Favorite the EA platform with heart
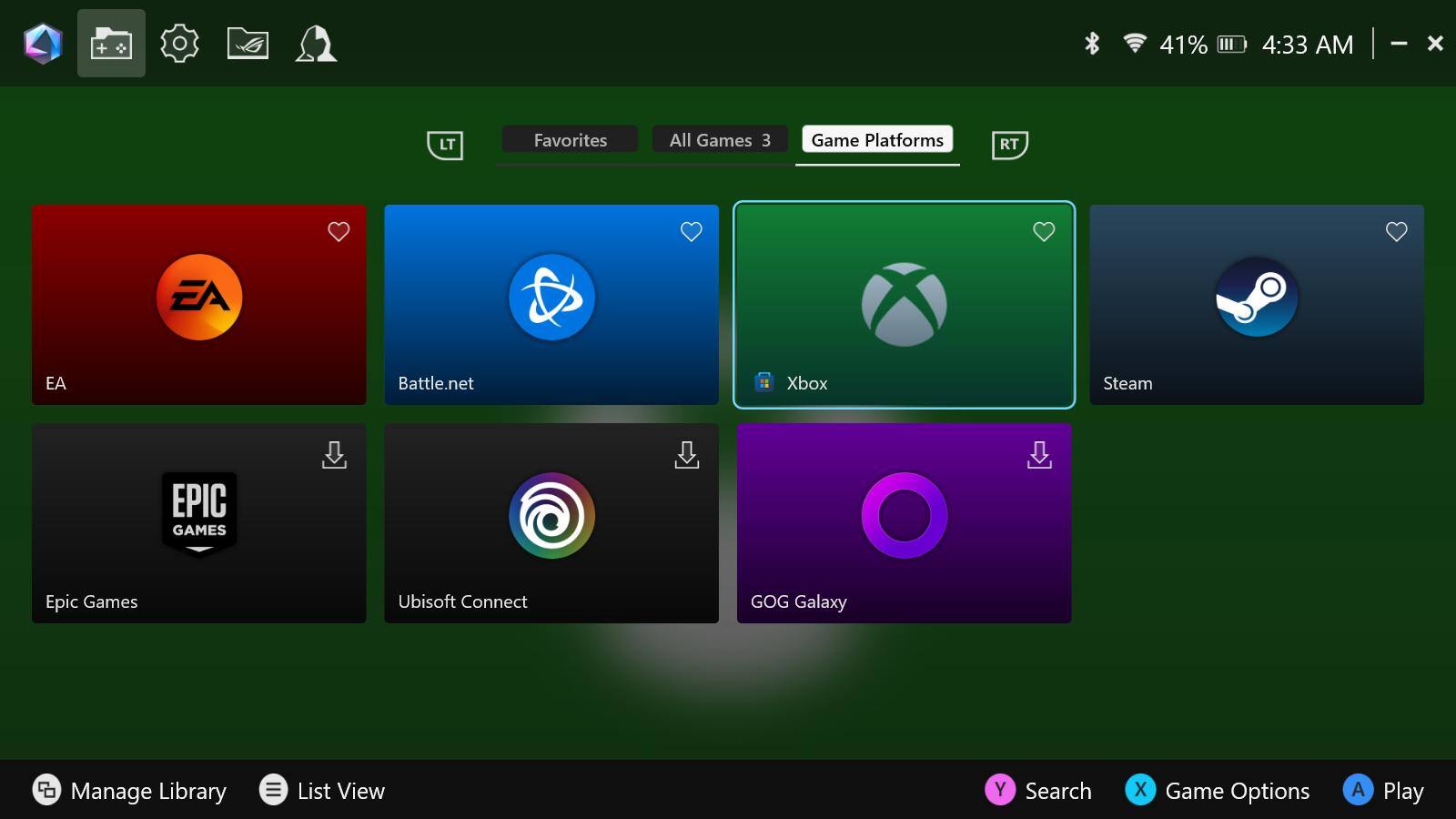 (339, 232)
